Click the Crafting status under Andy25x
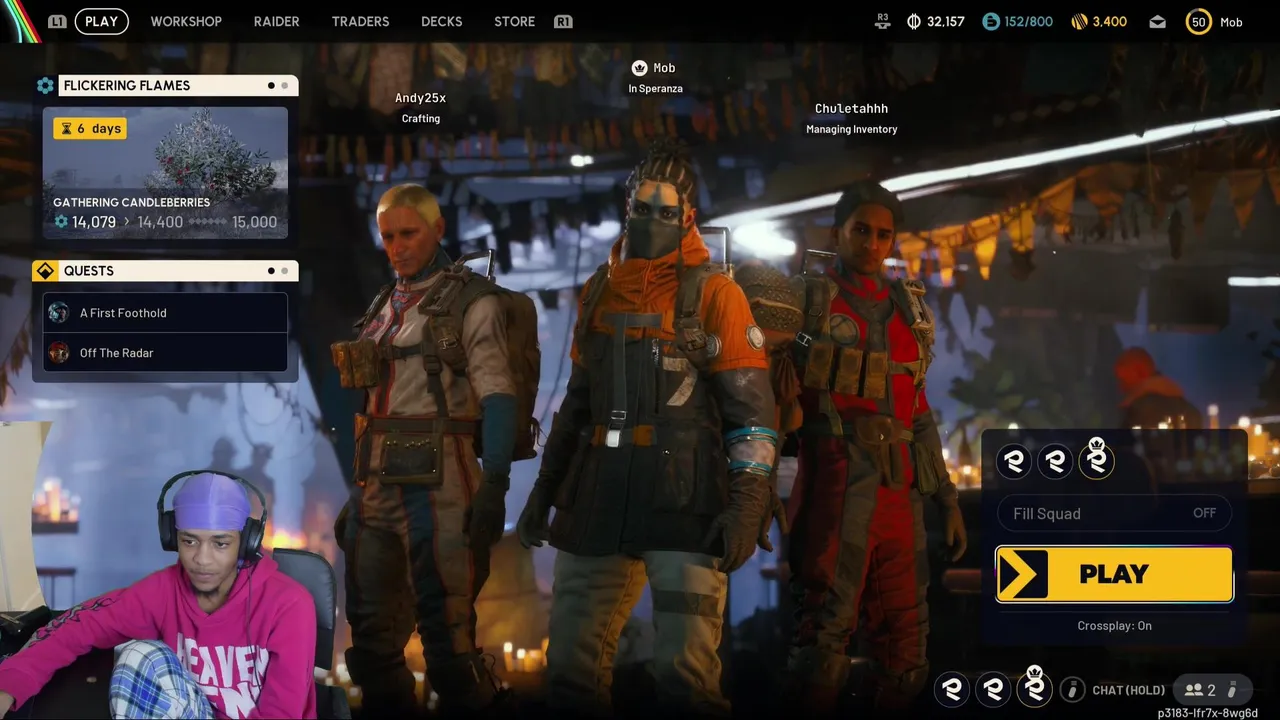This screenshot has width=1280, height=720. tap(421, 119)
